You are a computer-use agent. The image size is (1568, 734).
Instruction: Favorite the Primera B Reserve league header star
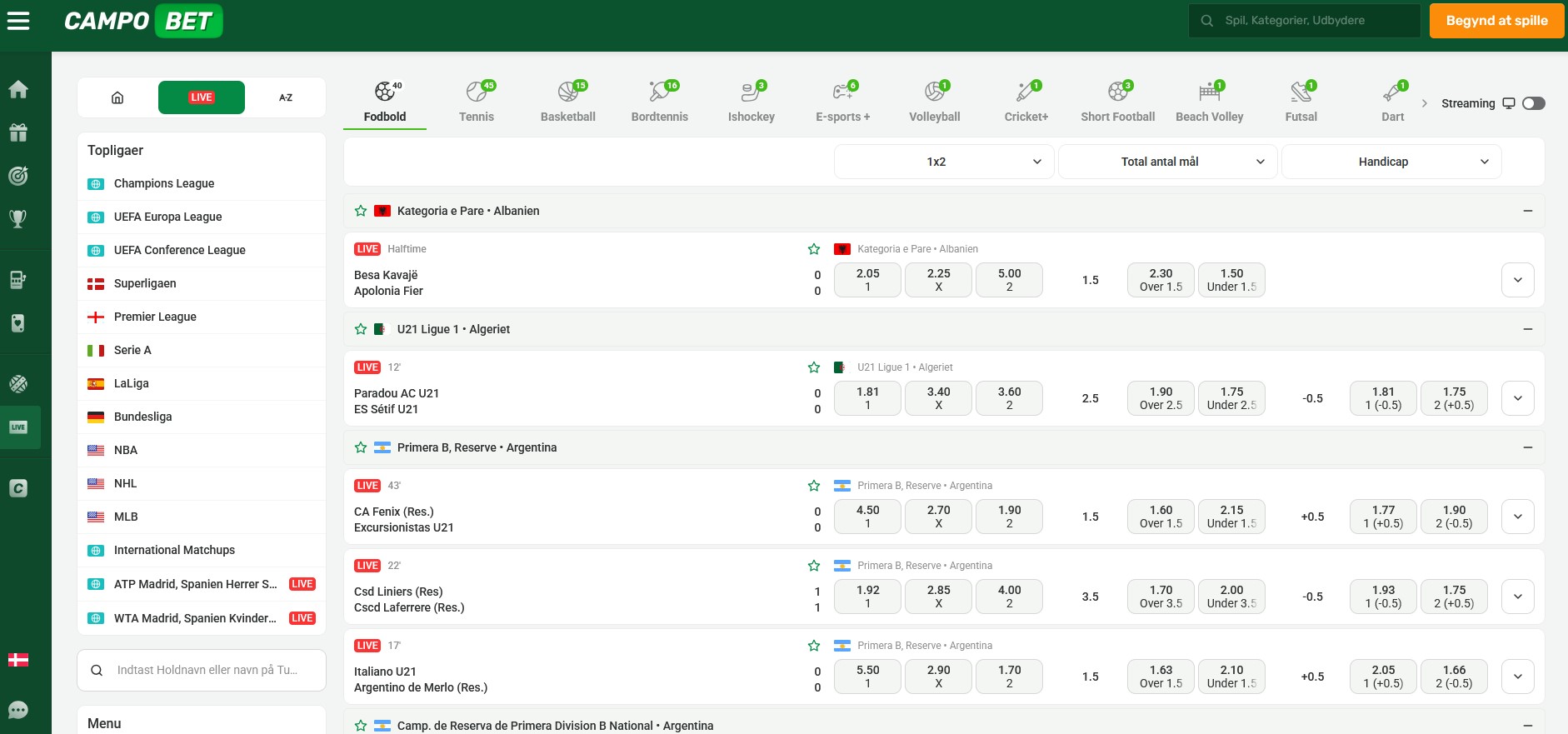tap(361, 447)
